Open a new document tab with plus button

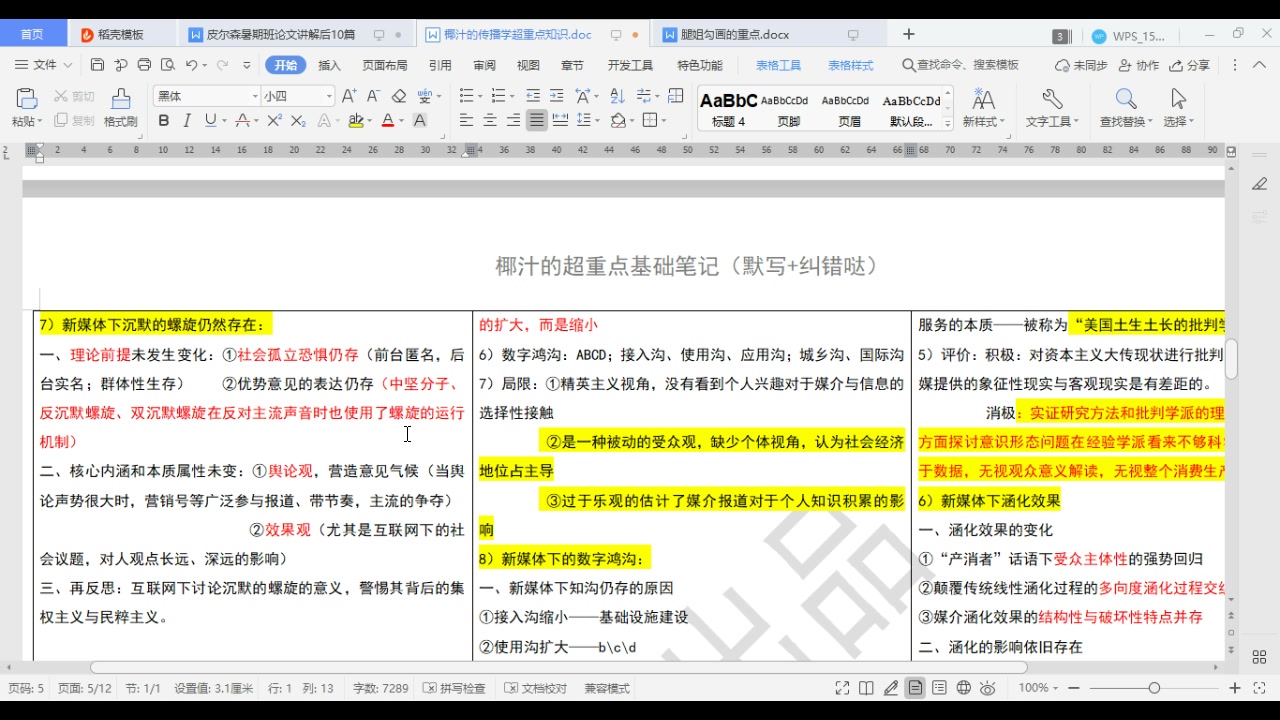[x=908, y=34]
